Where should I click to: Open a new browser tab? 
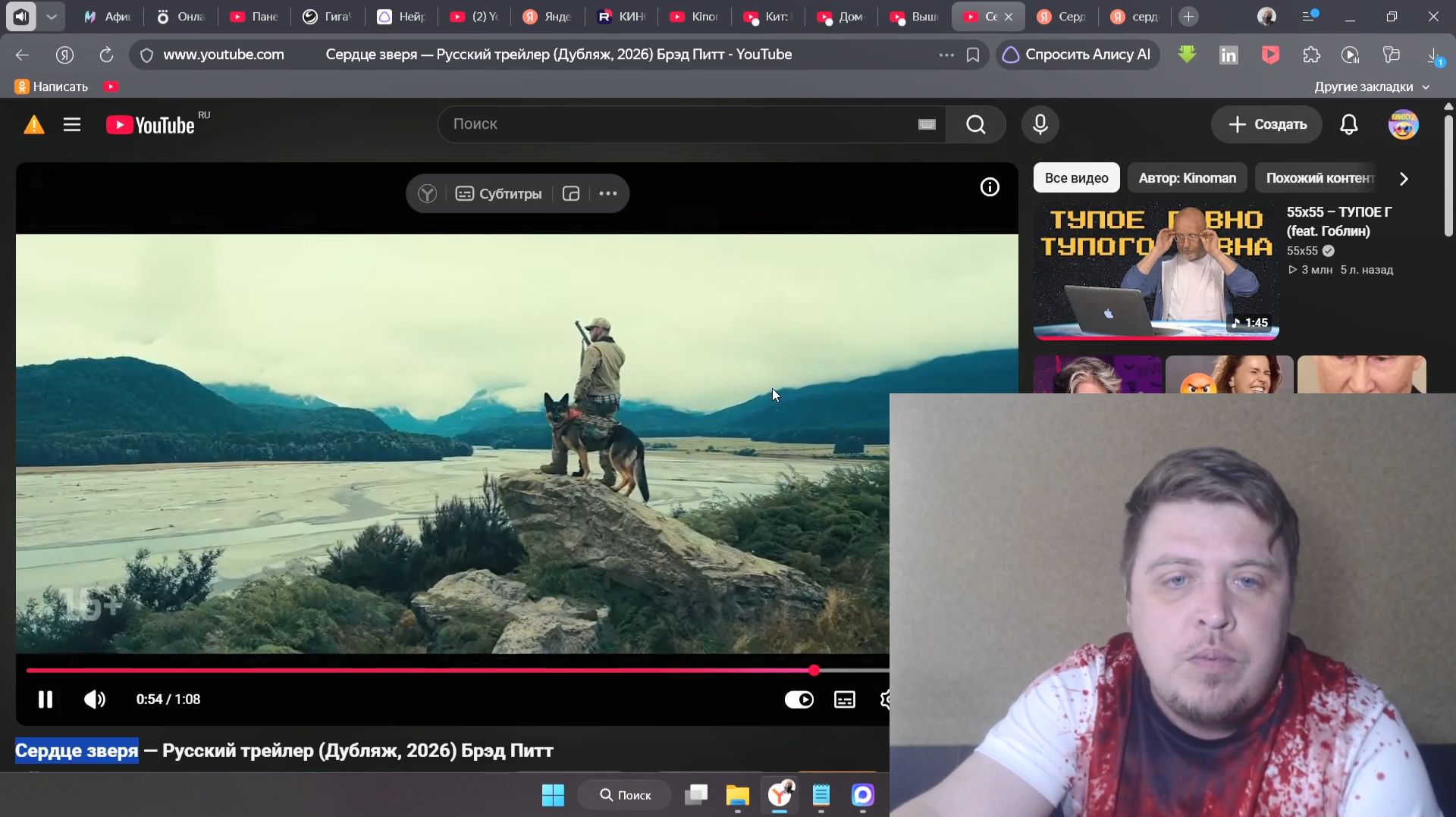pyautogui.click(x=1188, y=16)
